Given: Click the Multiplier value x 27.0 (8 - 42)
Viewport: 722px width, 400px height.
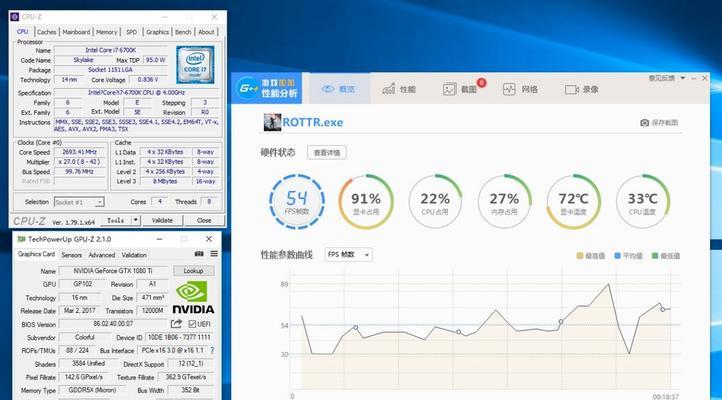Looking at the screenshot, I should click(x=80, y=162).
